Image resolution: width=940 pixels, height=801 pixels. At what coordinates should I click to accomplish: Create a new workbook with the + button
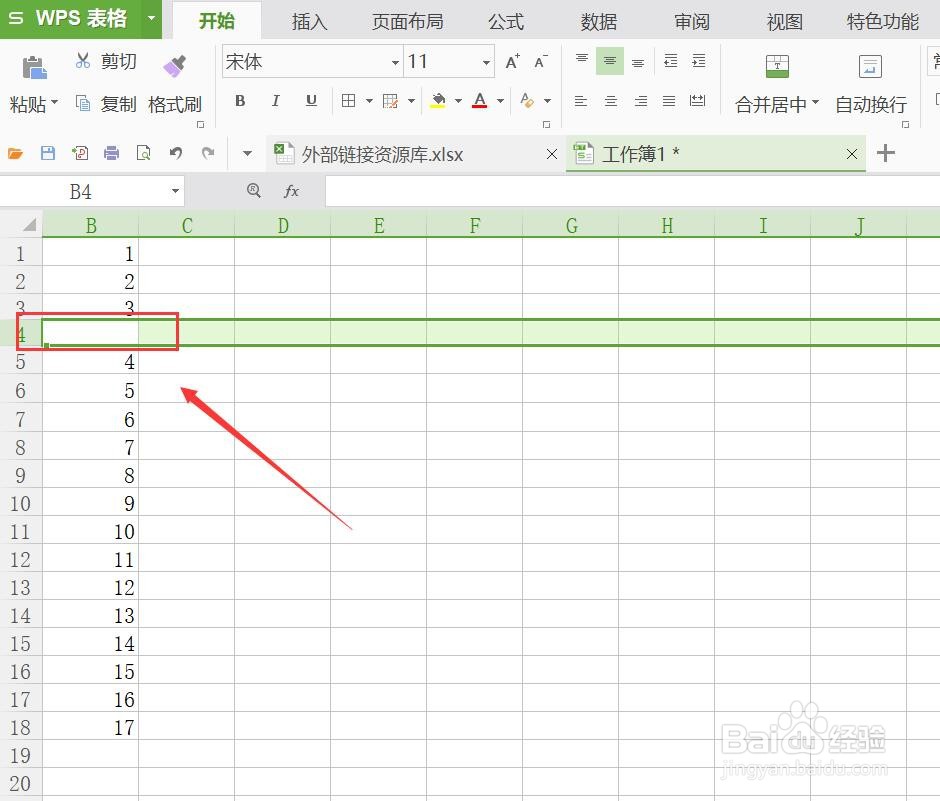click(886, 154)
